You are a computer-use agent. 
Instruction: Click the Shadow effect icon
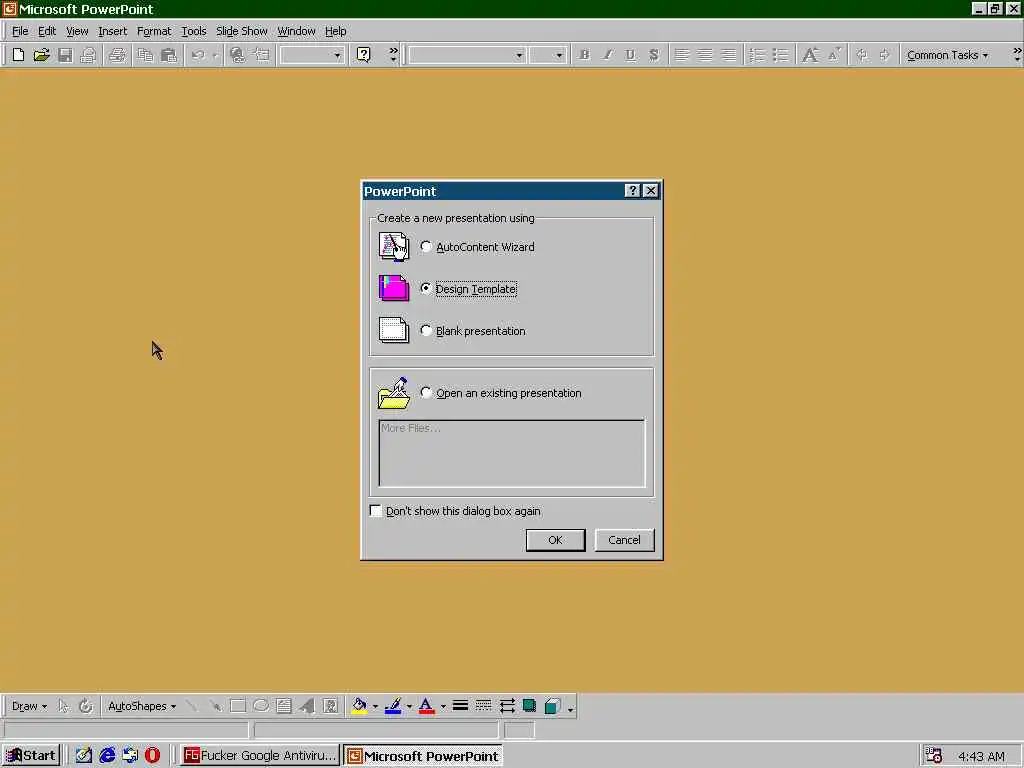530,706
